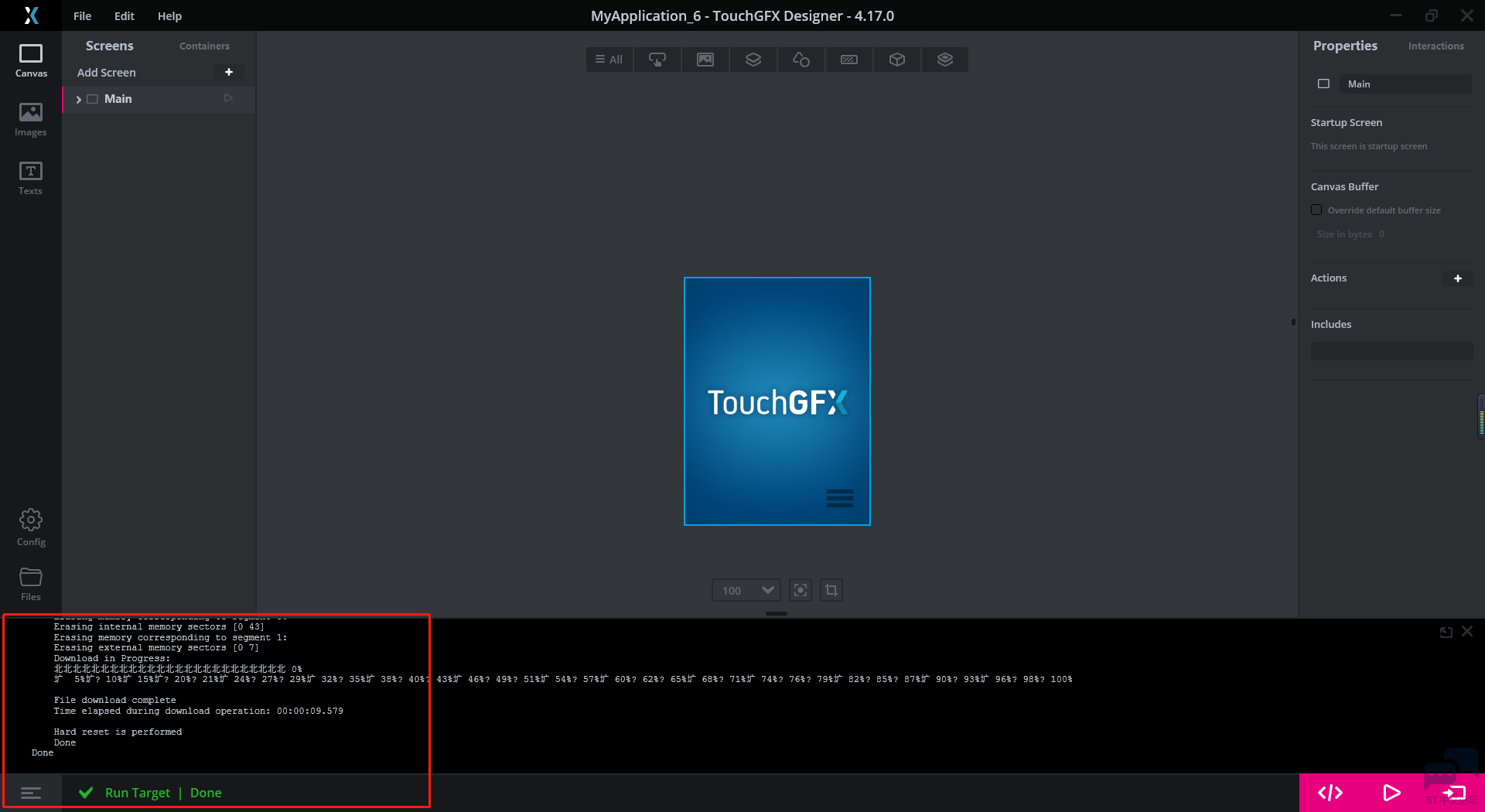Open the Buttons widget category
This screenshot has height=812, width=1485.
point(657,60)
